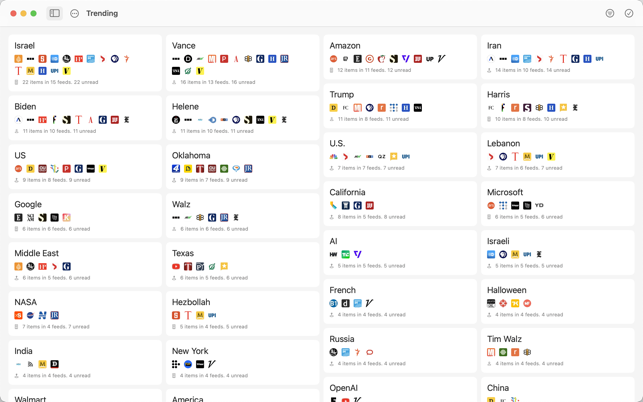The width and height of the screenshot is (643, 402).
Task: Click the Trending title in toolbar
Action: click(102, 13)
